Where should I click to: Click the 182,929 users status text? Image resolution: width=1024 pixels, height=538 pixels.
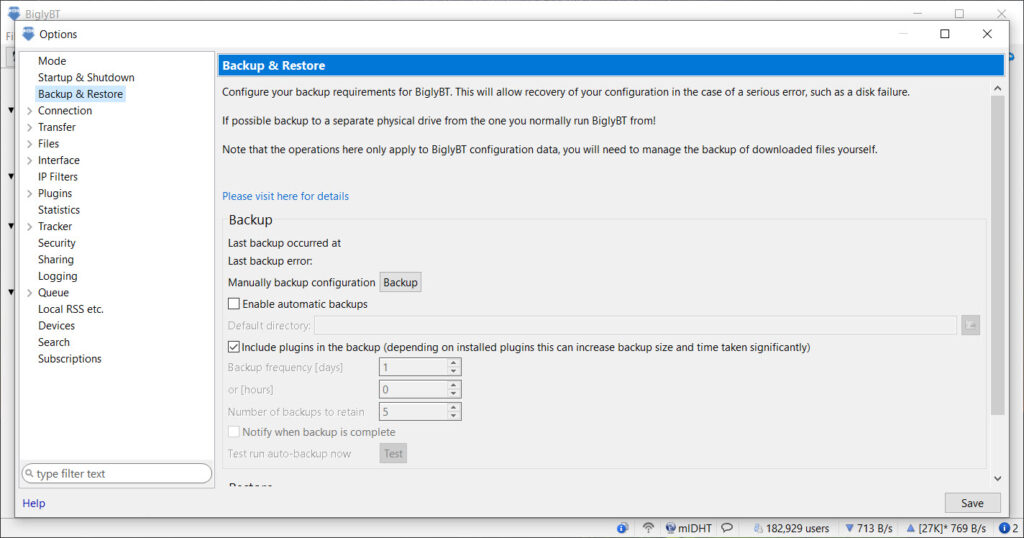[x=797, y=528]
